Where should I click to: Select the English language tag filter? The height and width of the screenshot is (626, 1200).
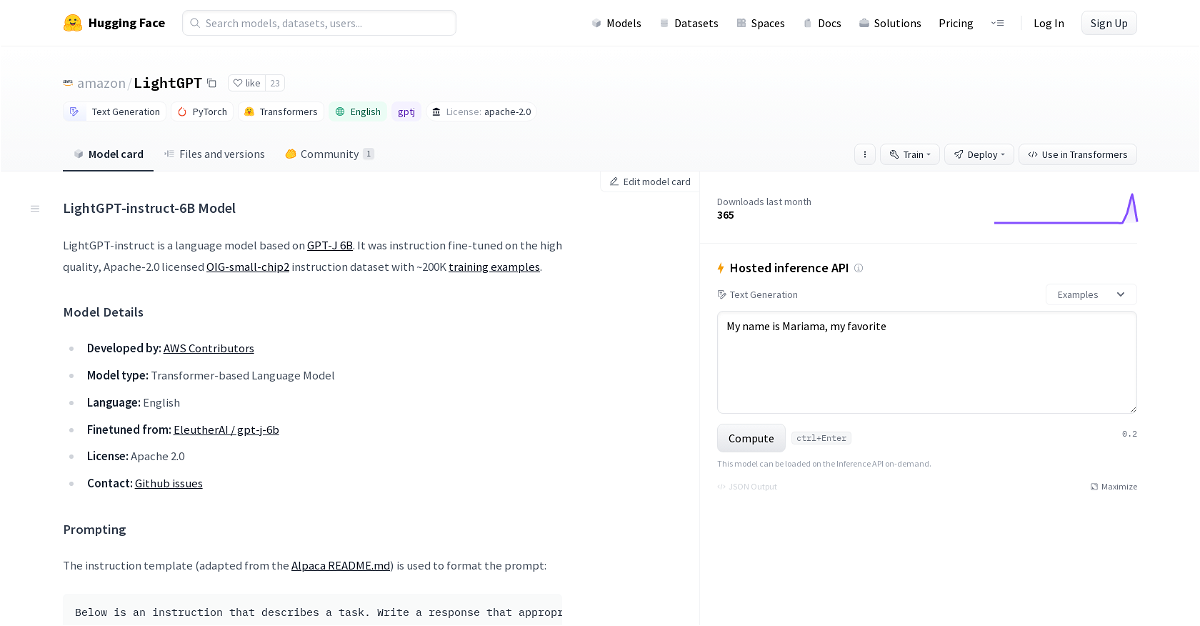point(358,112)
